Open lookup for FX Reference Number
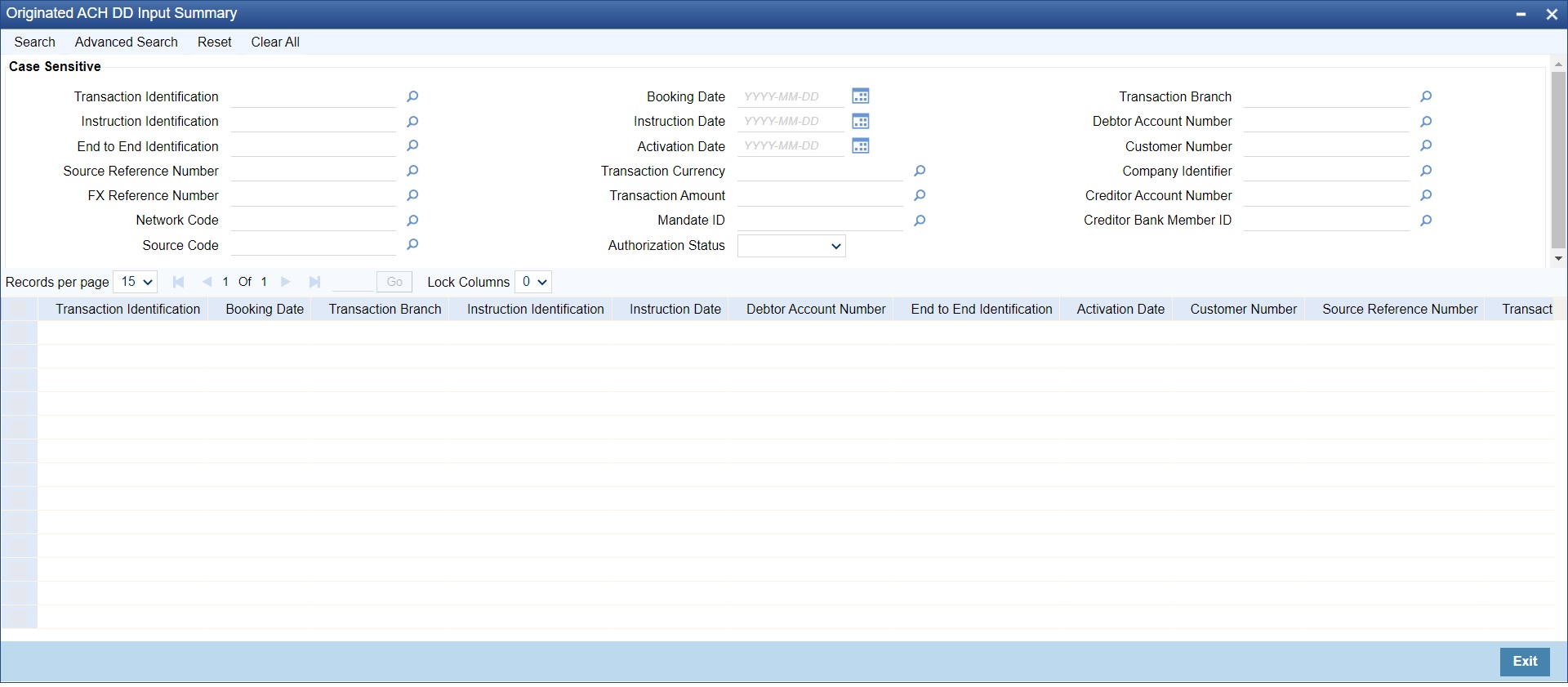1568x687 pixels. click(412, 195)
